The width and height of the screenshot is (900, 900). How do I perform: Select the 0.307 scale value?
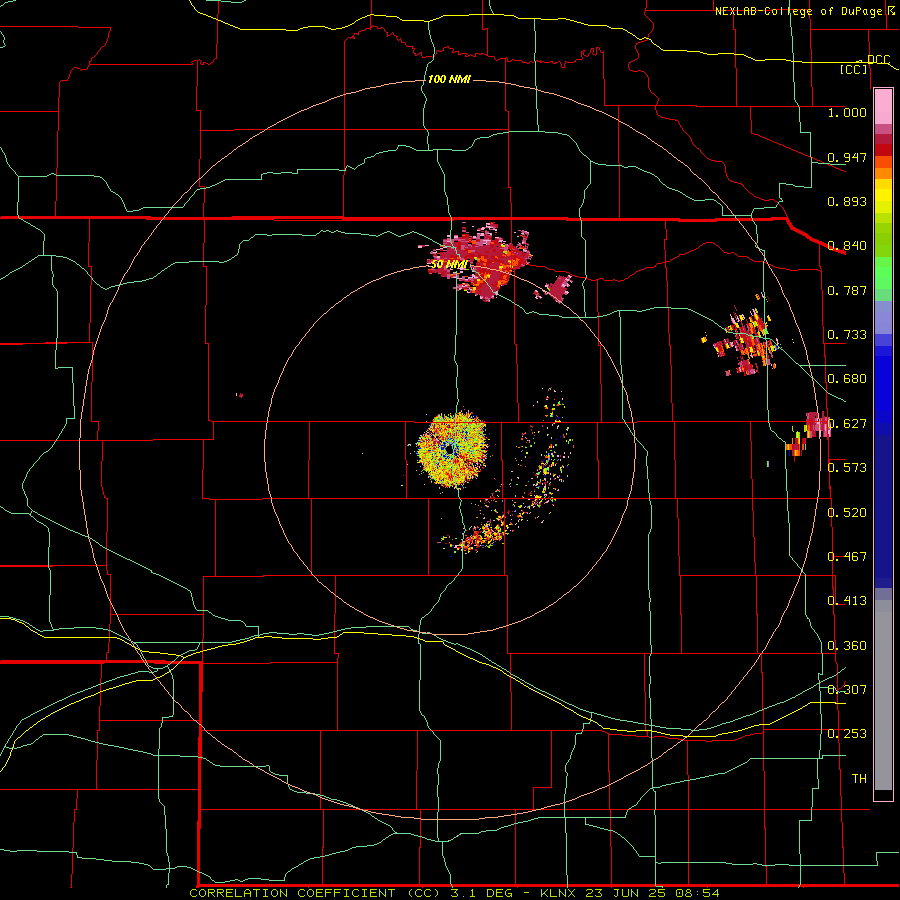click(847, 690)
